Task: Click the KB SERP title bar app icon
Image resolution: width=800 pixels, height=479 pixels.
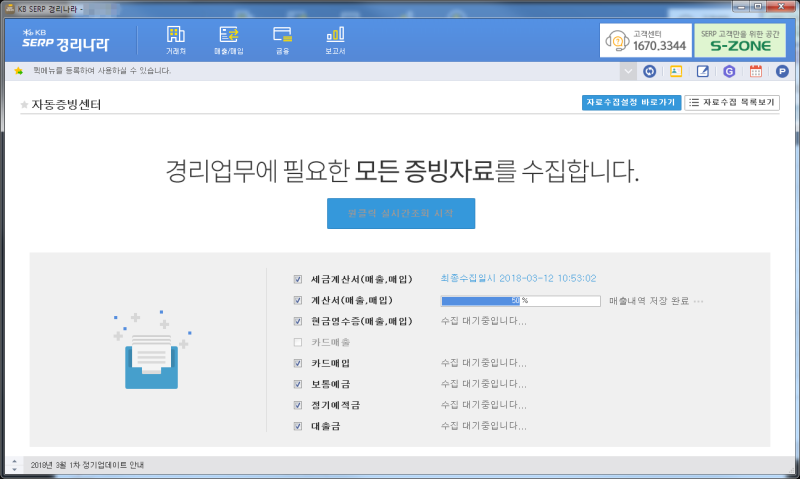Action: pyautogui.click(x=10, y=8)
